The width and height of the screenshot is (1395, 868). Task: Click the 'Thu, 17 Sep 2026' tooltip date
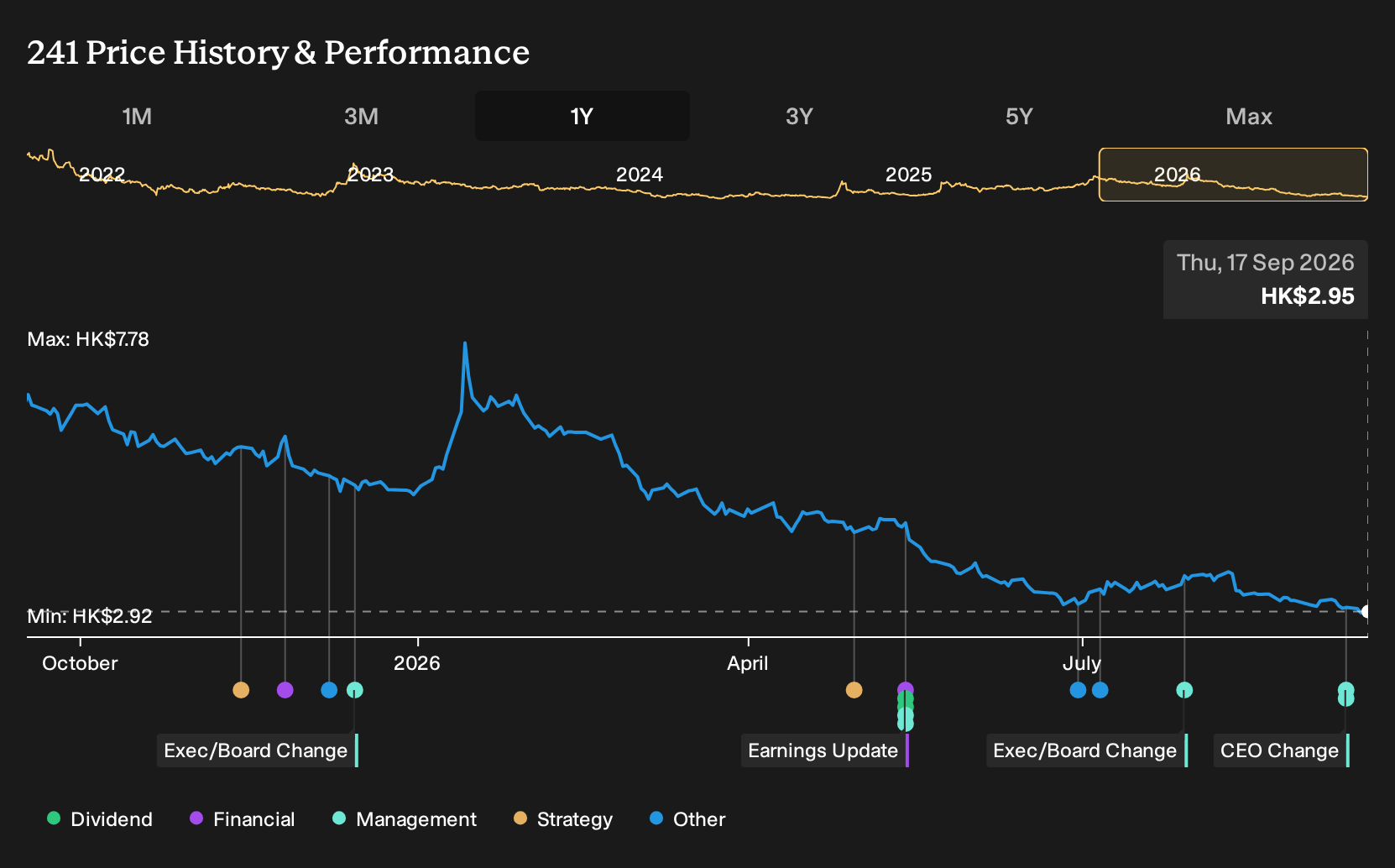pos(1266,263)
